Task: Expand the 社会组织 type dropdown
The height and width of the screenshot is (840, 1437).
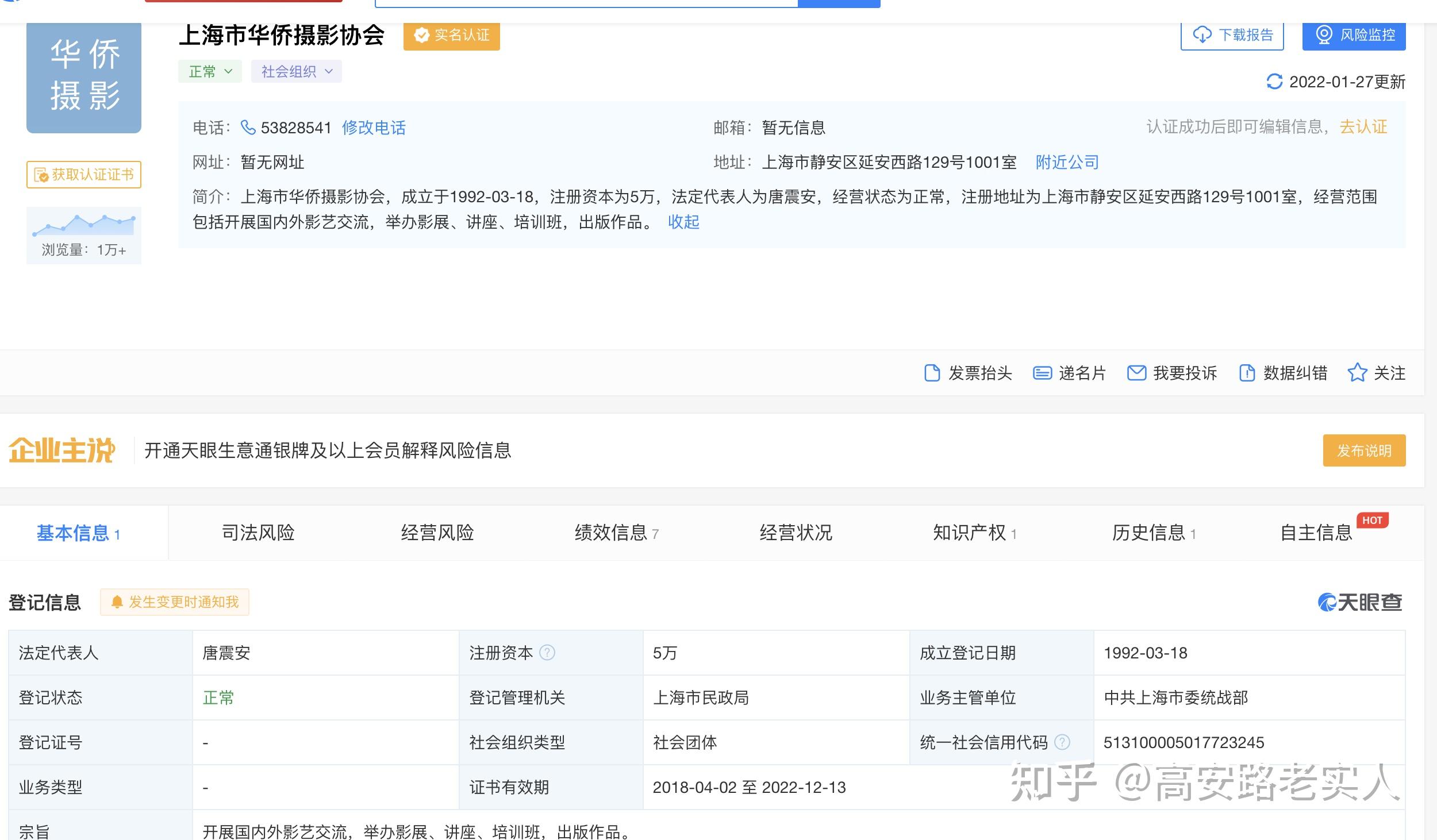Action: point(296,71)
